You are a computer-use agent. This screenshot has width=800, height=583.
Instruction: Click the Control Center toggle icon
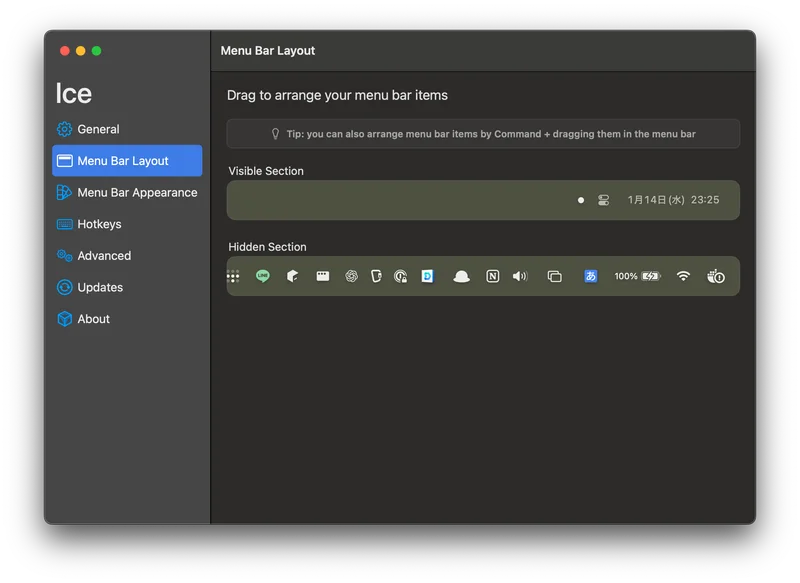click(x=603, y=200)
